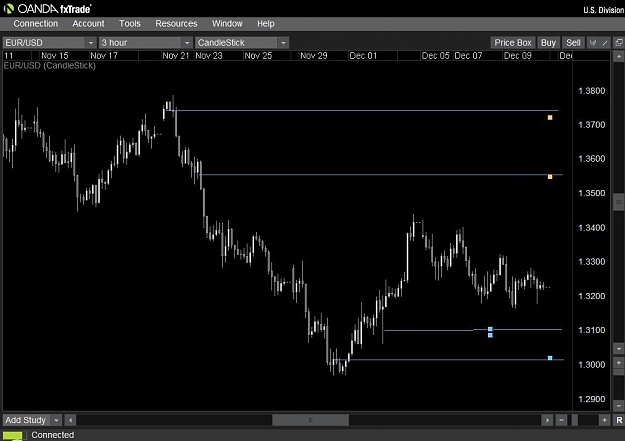Click the Sell button

tap(573, 43)
